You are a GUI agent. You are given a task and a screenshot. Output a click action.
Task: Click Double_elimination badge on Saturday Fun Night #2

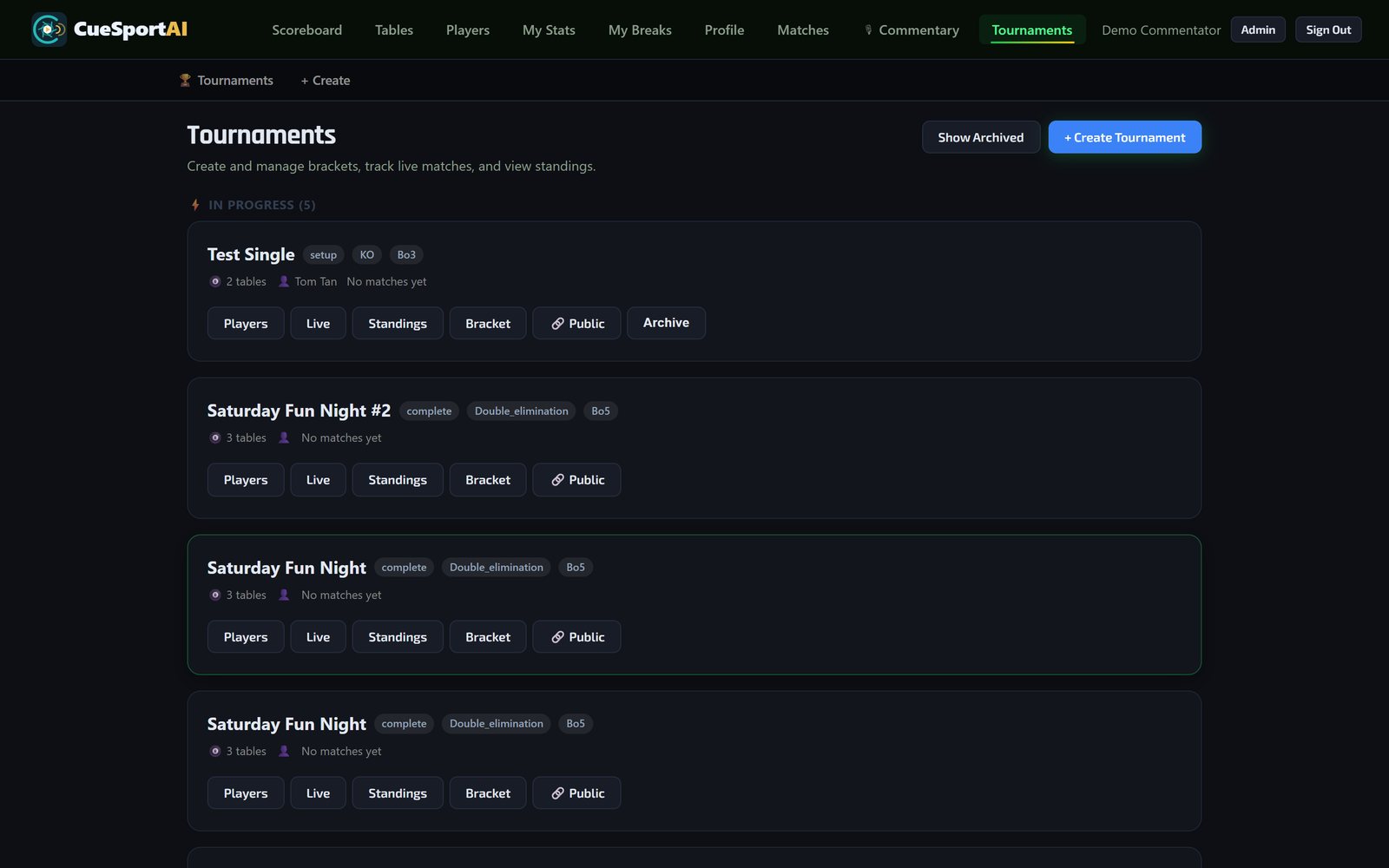522,411
